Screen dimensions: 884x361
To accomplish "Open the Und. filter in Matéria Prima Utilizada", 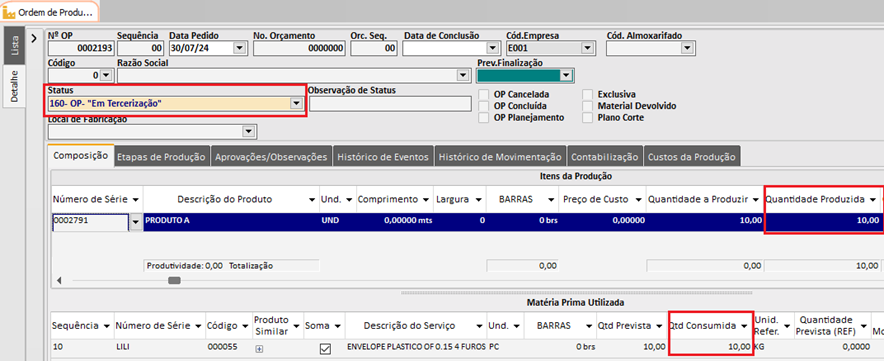I will [x=516, y=326].
